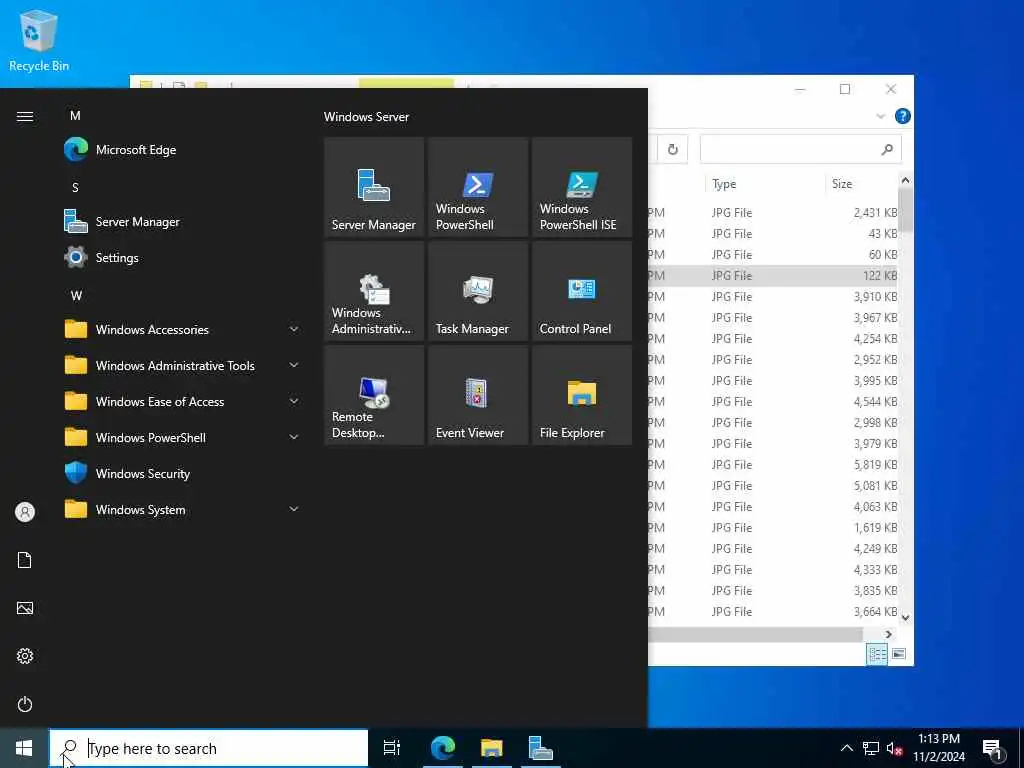Show hidden system tray icons
The image size is (1024, 768).
click(x=846, y=748)
